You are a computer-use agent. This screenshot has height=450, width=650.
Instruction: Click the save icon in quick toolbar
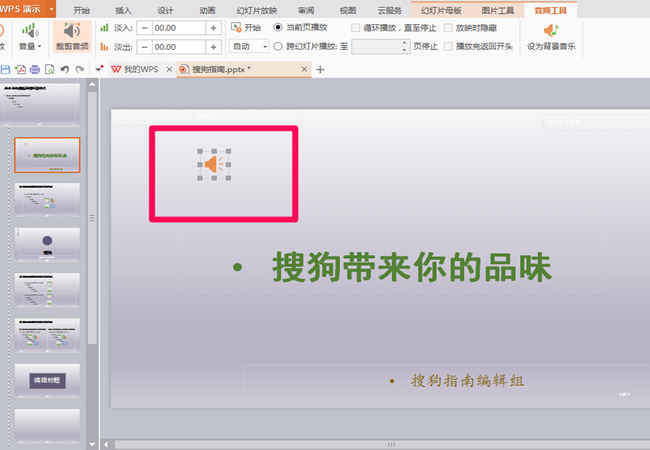[x=5, y=69]
